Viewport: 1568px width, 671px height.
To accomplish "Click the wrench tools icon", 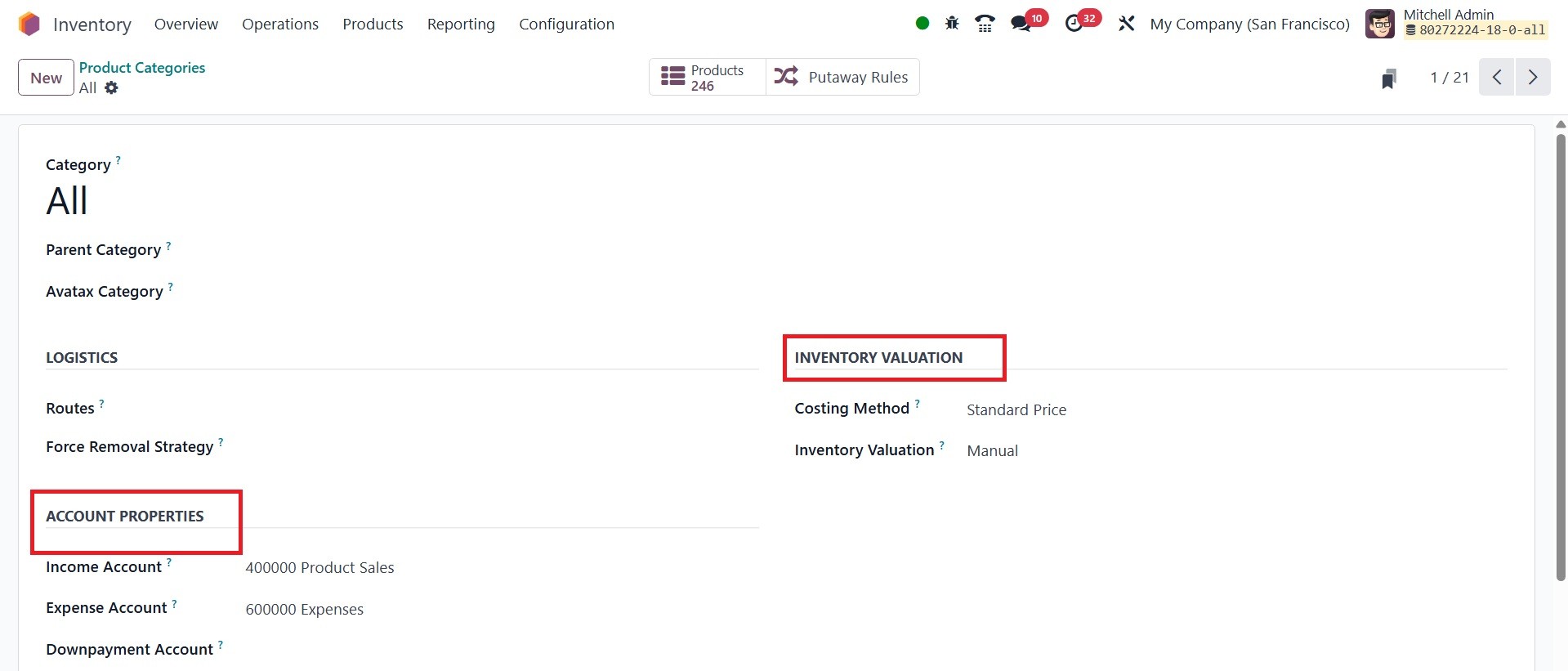I will point(1127,24).
